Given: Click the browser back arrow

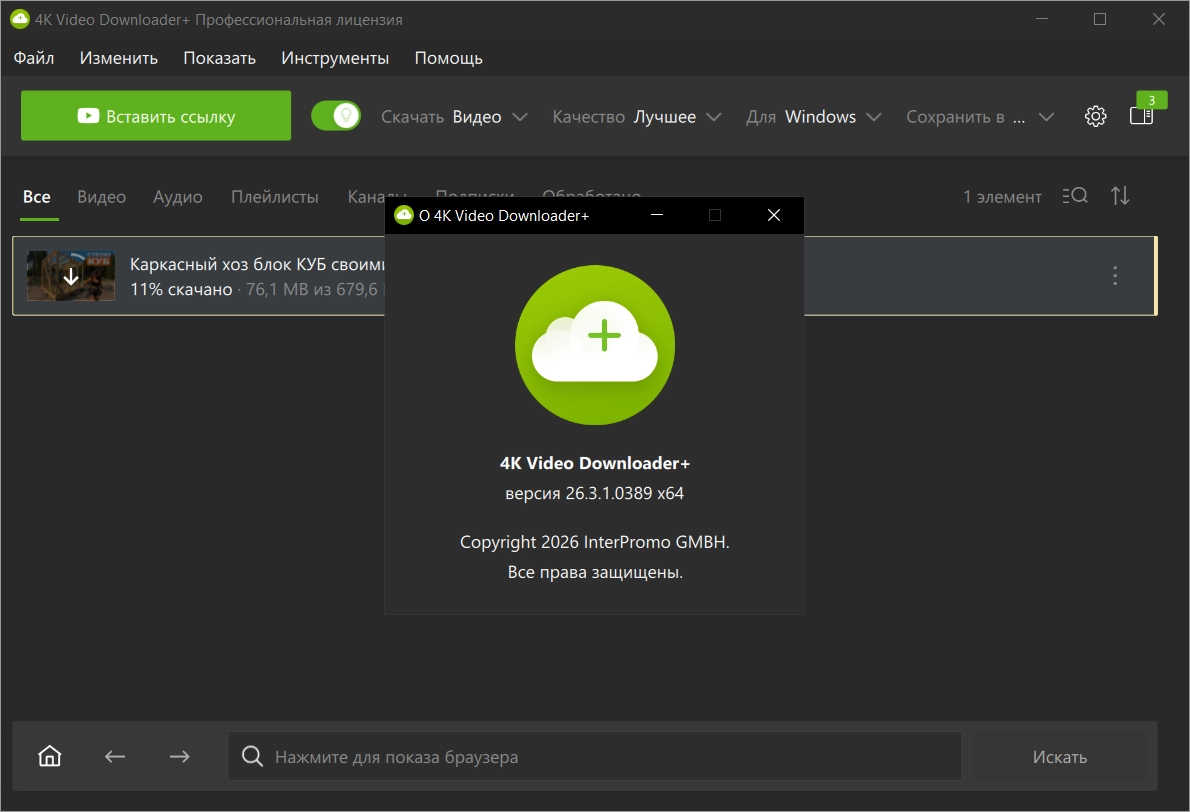Looking at the screenshot, I should [115, 756].
